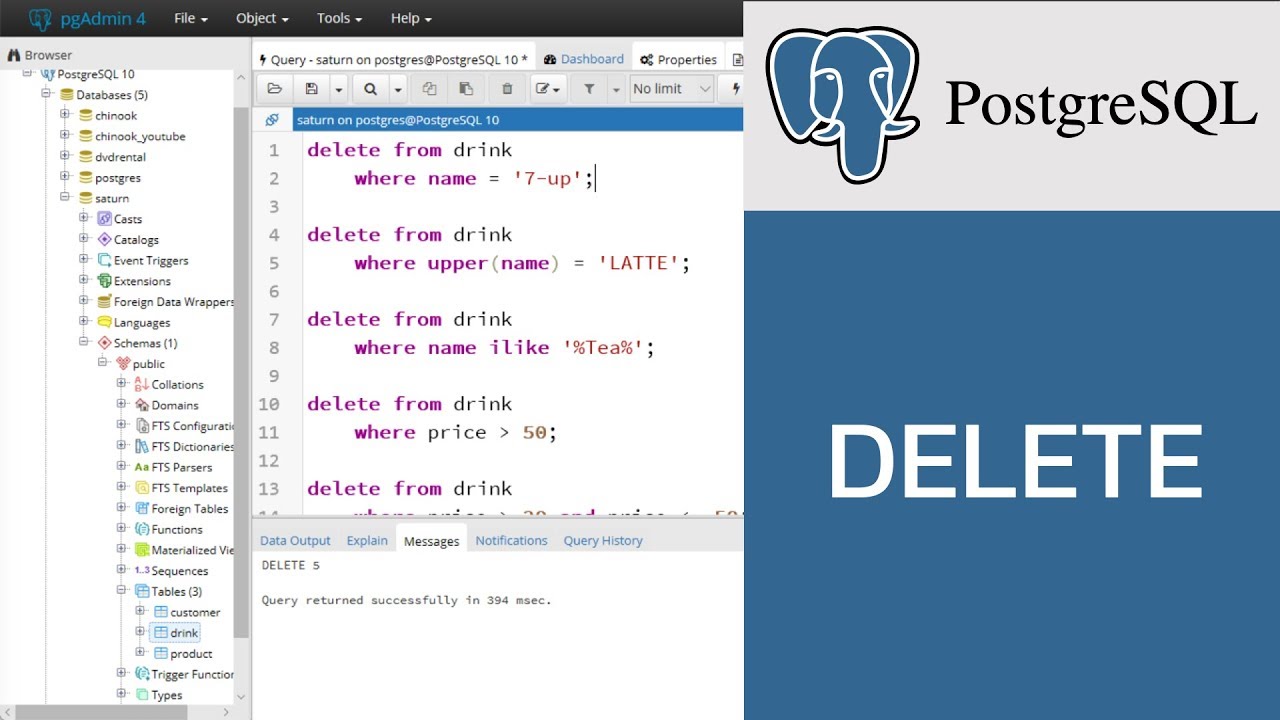
Task: Click the FTS Parsers Aa icon
Action: (142, 467)
